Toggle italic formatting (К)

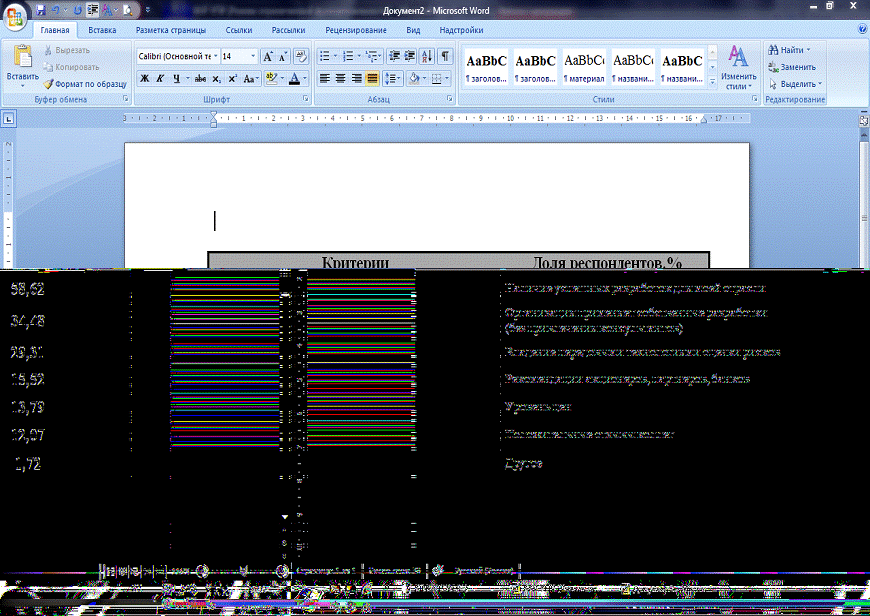160,78
